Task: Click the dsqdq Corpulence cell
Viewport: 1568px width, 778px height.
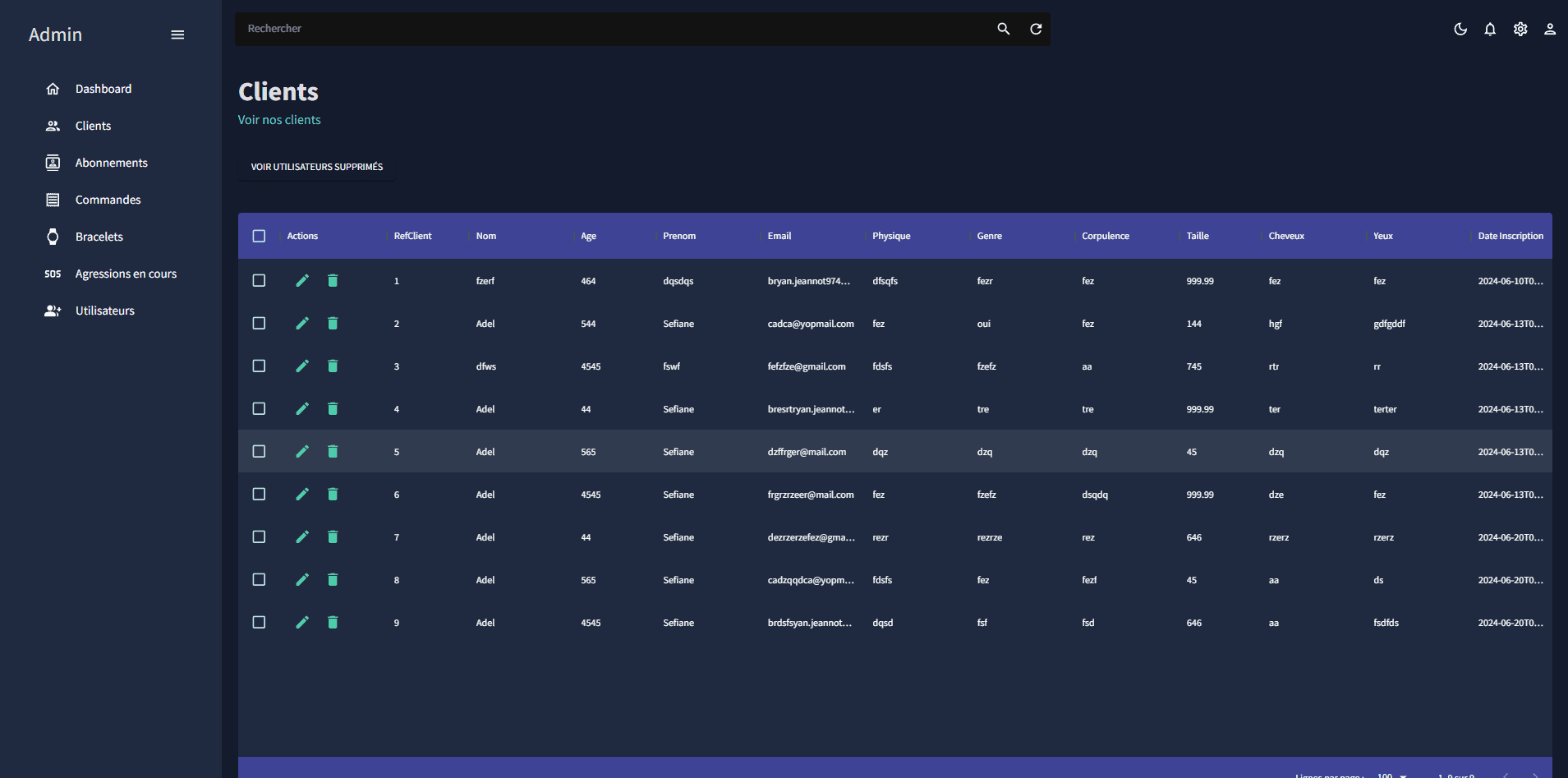Action: click(x=1095, y=495)
